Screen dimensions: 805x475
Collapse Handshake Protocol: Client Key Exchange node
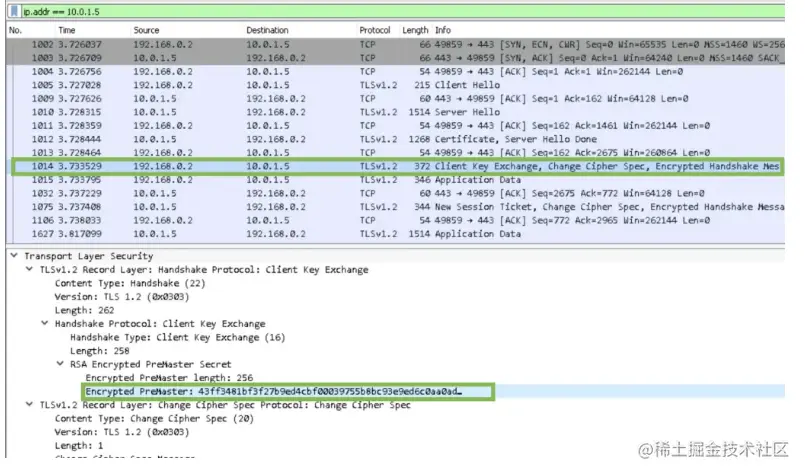45,323
